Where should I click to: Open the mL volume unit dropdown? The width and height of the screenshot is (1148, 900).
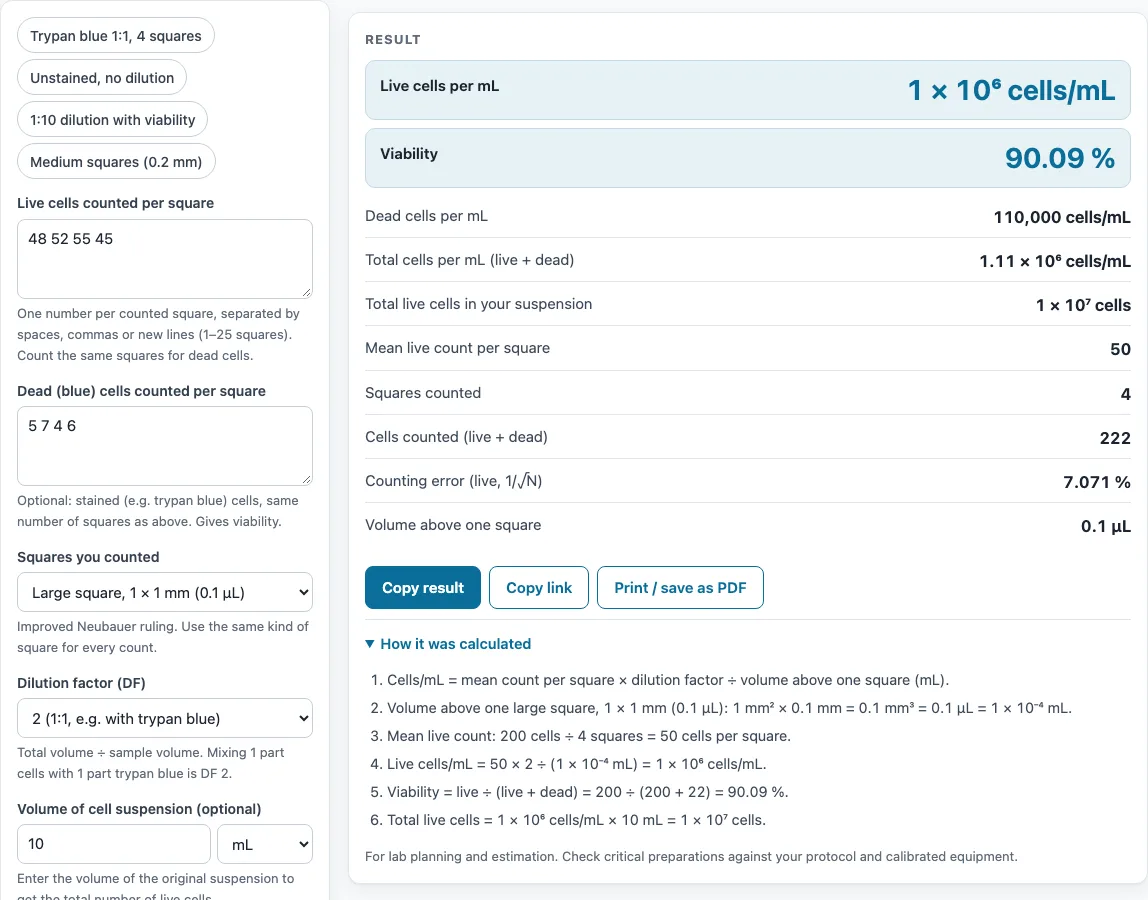point(265,844)
